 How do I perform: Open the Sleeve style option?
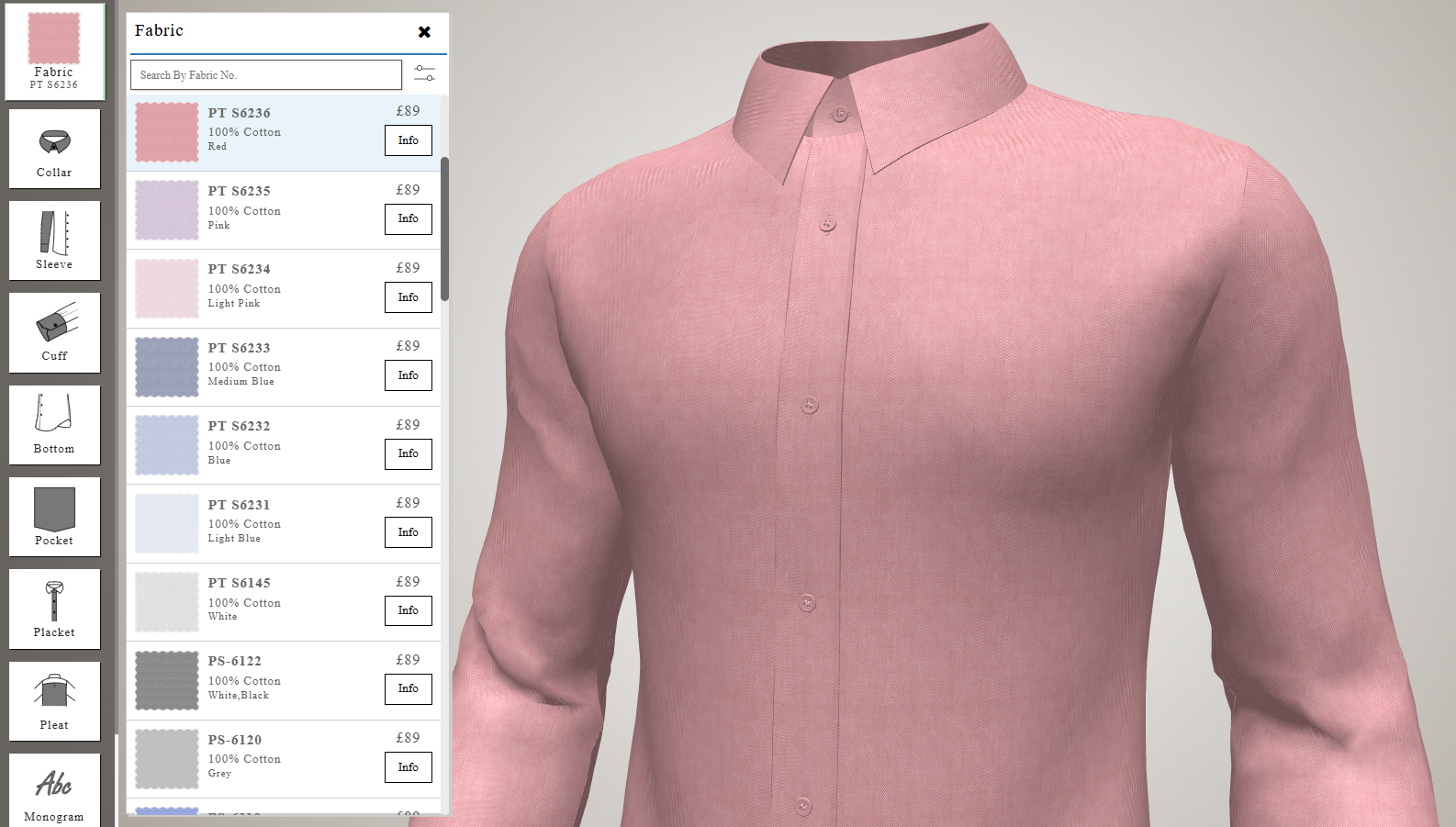point(54,240)
